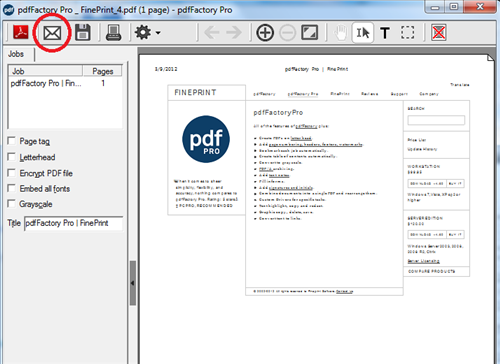Go forward with right arrow icon

(x=234, y=33)
